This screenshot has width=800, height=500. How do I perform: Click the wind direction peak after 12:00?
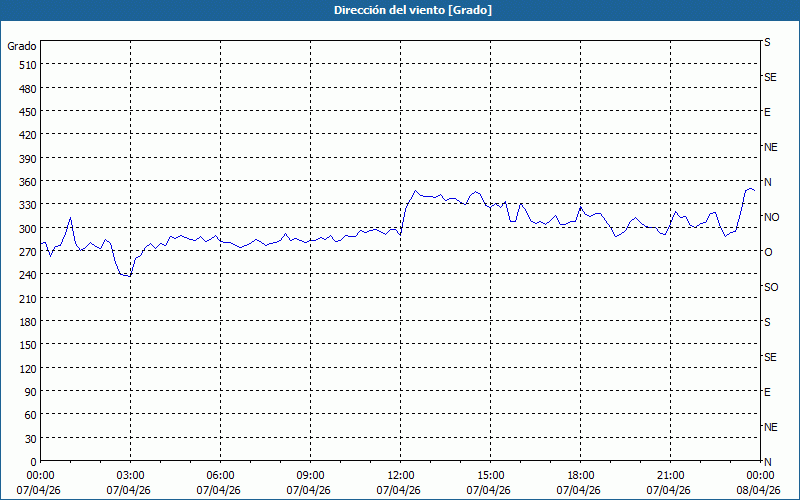click(x=415, y=191)
